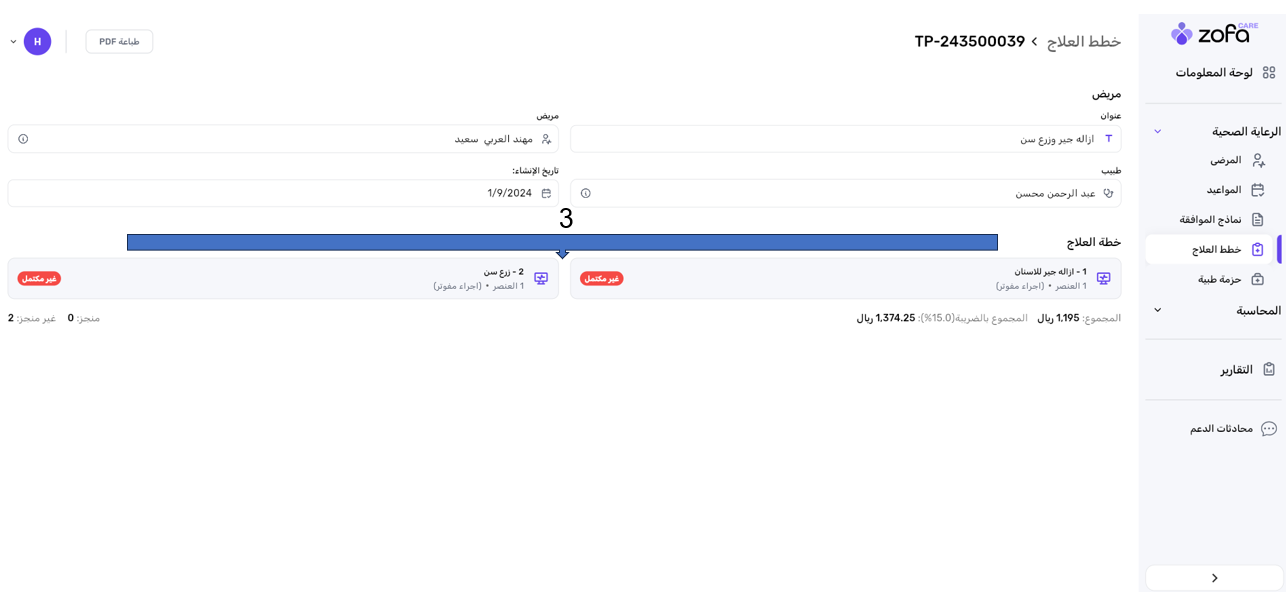Open نماذج الموافقة consent forms
1286x592 pixels.
pos(1210,220)
